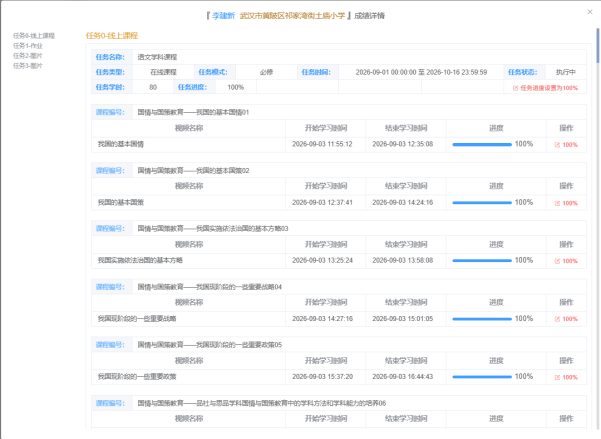601x439 pixels.
Task: Click start time 2026-09-03 13:25:24
Action: coord(322,260)
